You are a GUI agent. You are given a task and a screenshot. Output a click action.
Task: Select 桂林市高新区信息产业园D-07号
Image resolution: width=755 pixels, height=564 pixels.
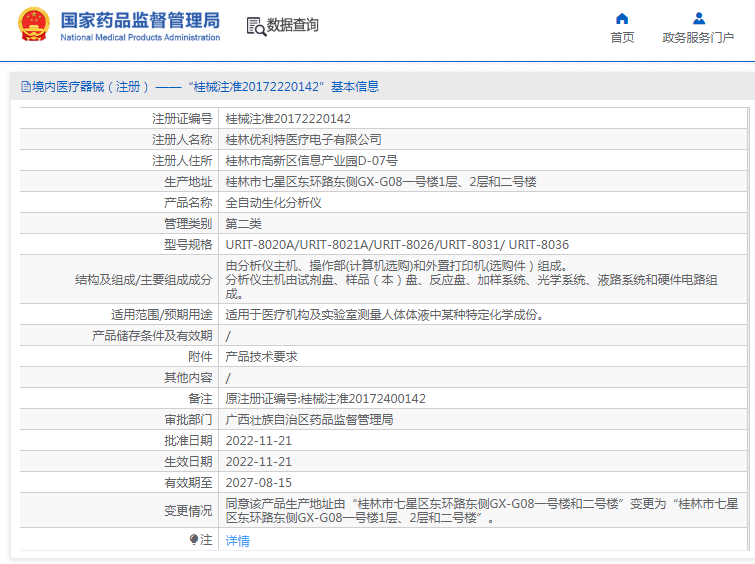tap(312, 161)
